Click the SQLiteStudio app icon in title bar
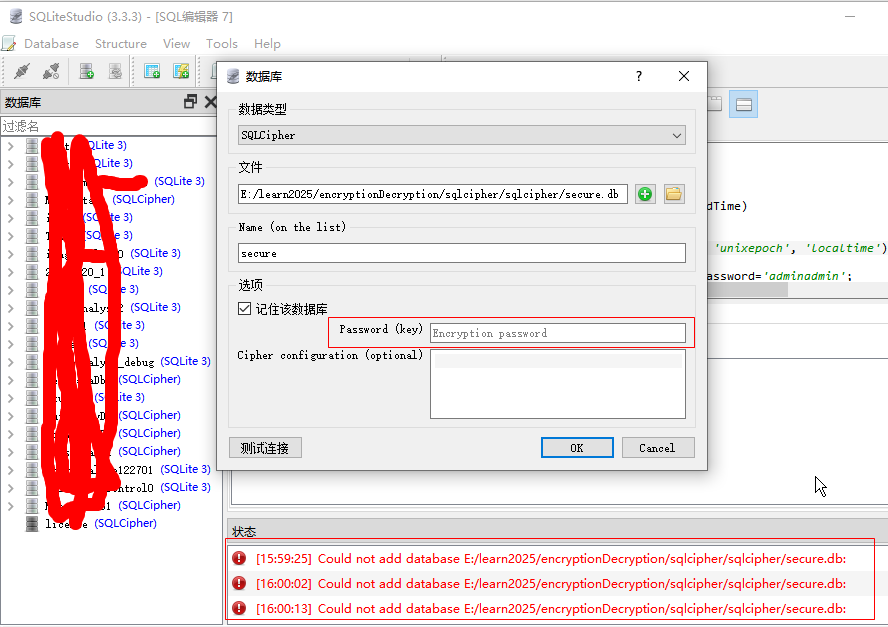Image resolution: width=888 pixels, height=627 pixels. click(x=16, y=16)
